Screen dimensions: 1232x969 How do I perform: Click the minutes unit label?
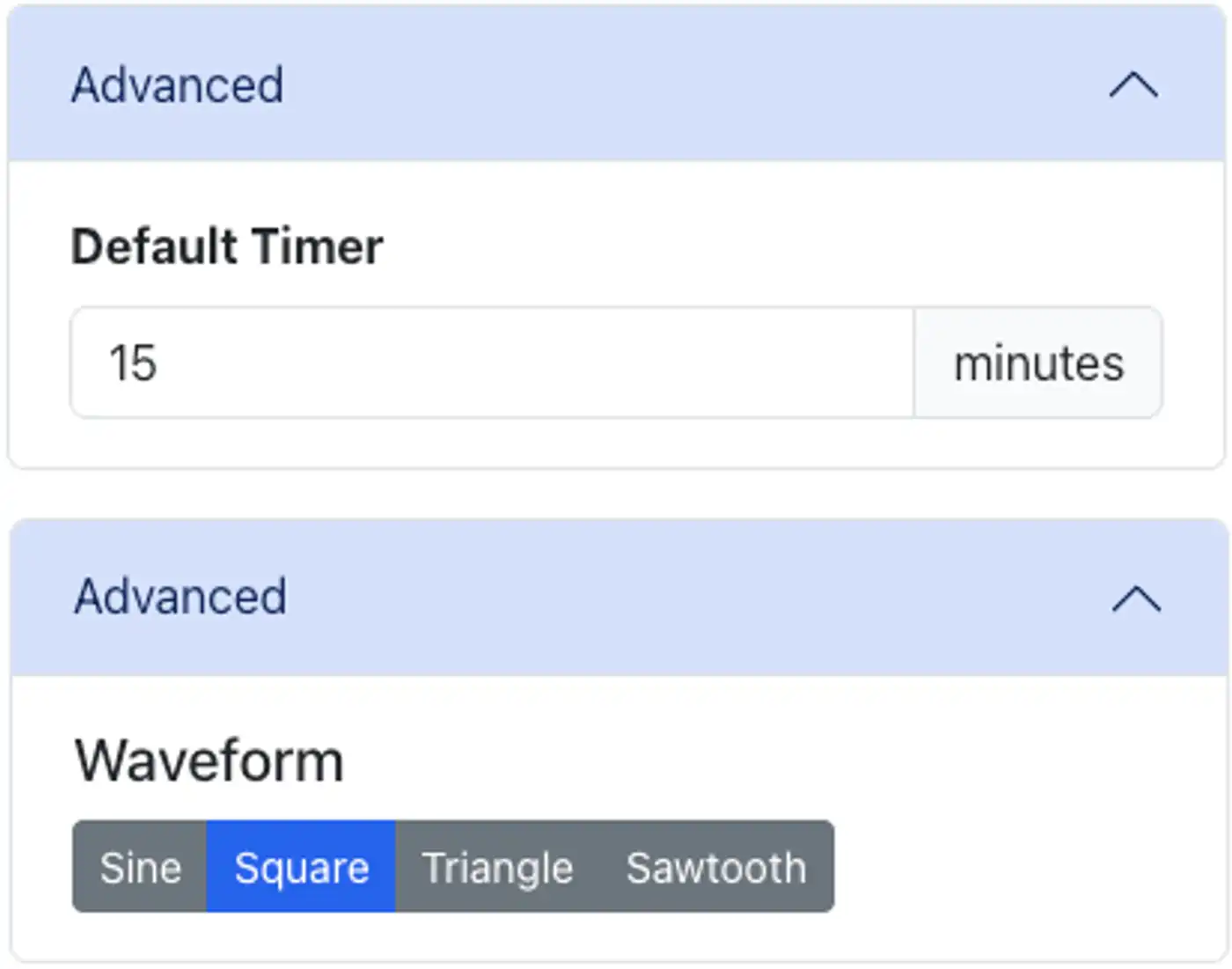click(1038, 363)
